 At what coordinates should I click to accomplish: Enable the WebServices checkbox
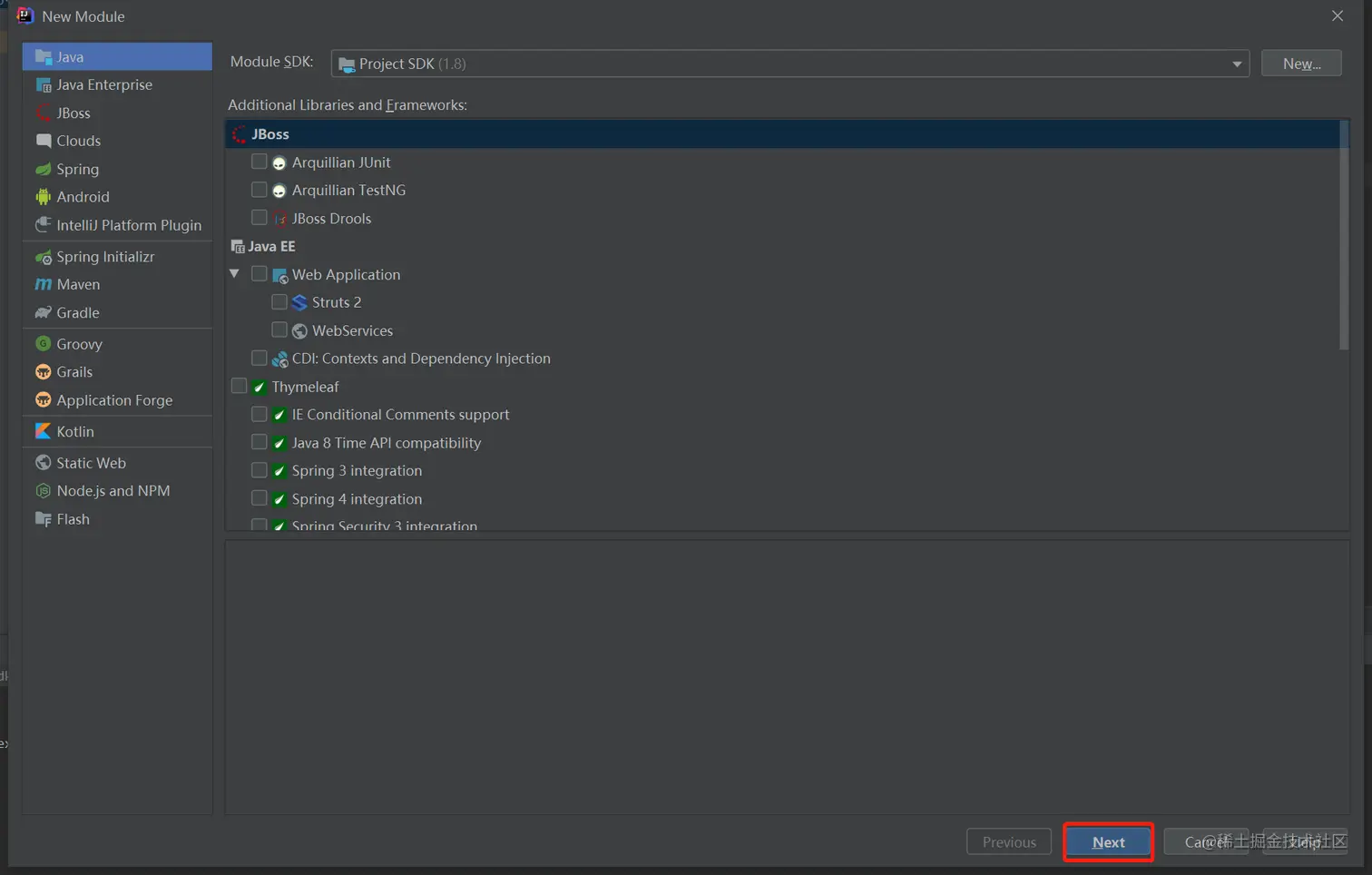click(279, 329)
